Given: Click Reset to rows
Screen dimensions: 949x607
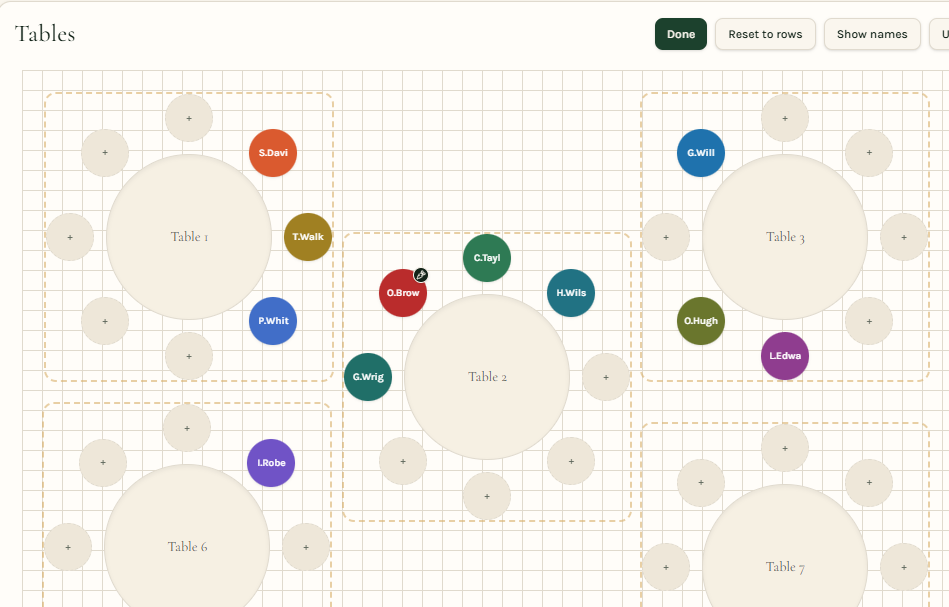Looking at the screenshot, I should coord(765,34).
